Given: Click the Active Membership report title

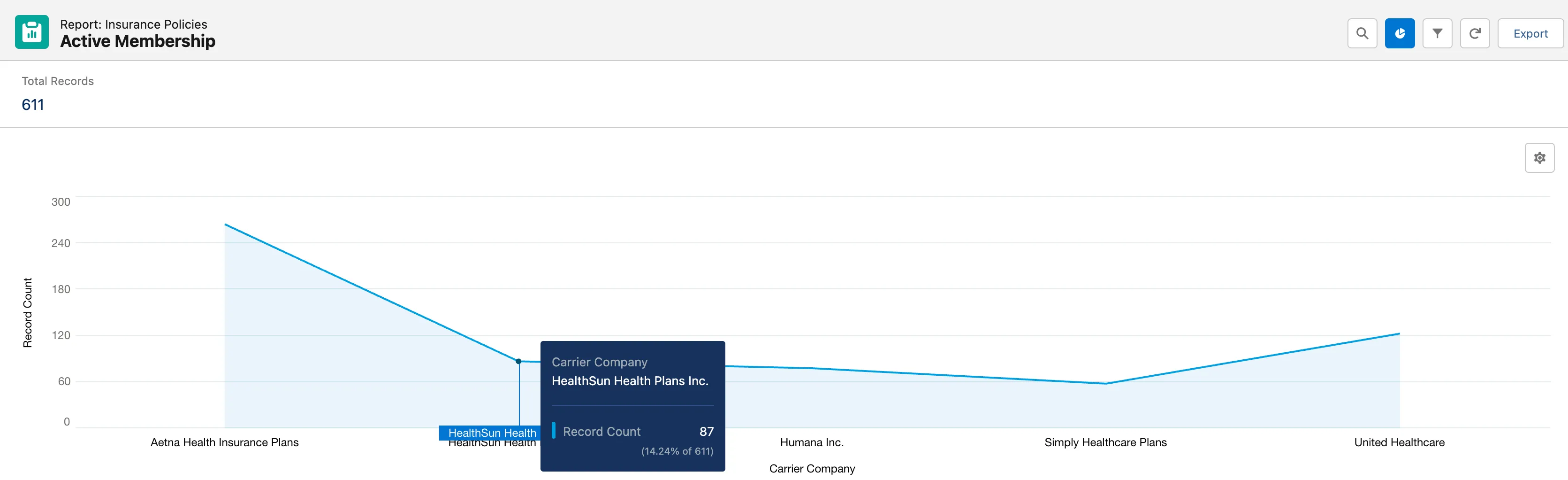Looking at the screenshot, I should [137, 41].
